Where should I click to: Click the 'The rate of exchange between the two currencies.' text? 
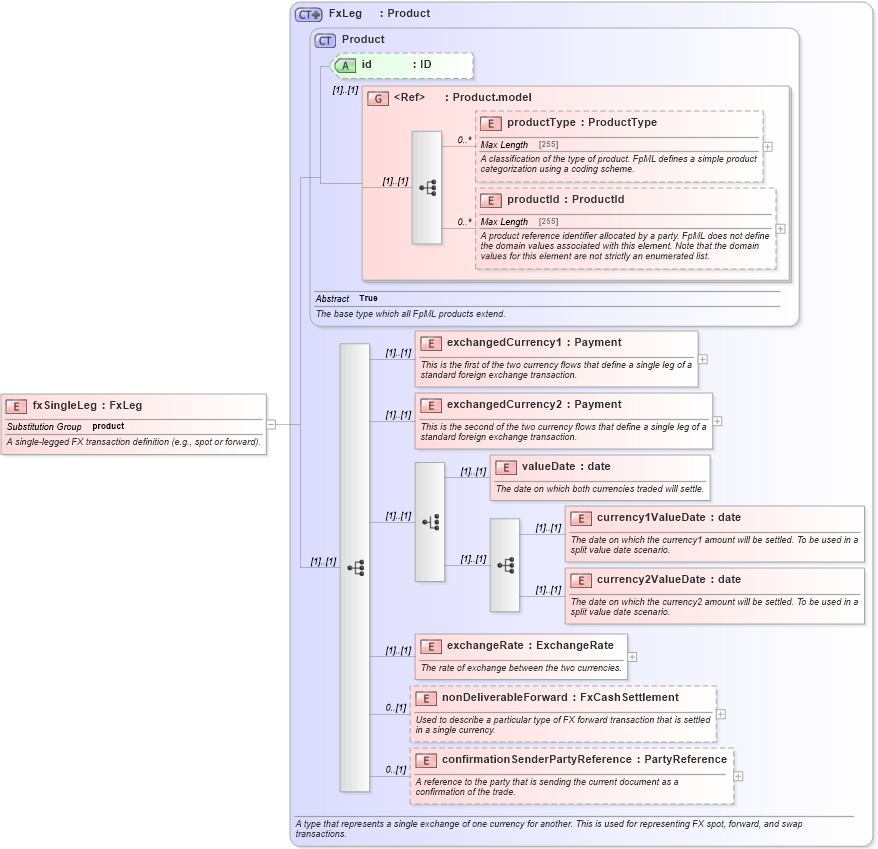click(x=521, y=668)
